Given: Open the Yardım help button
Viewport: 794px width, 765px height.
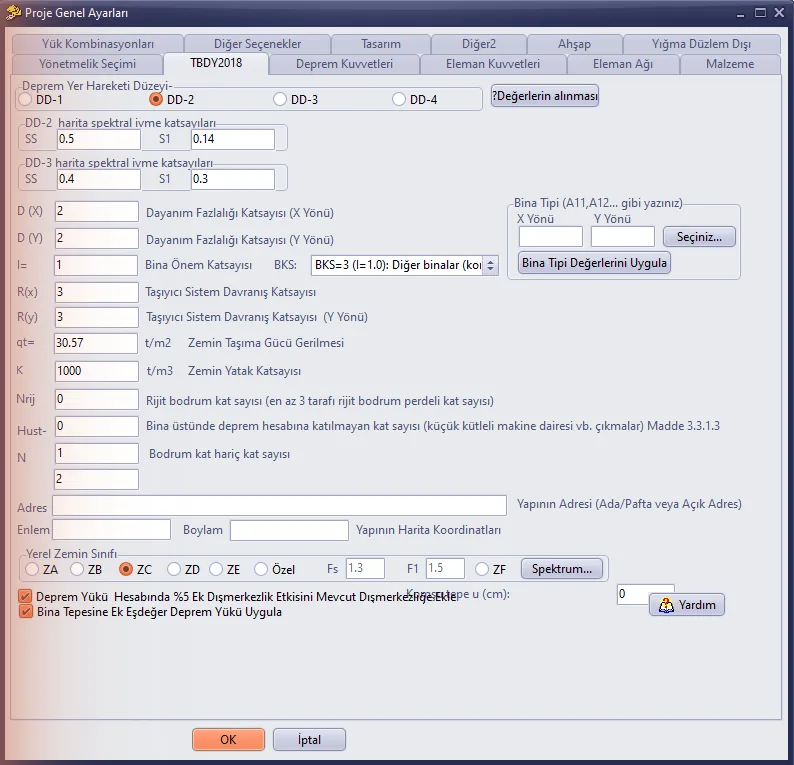Looking at the screenshot, I should pyautogui.click(x=687, y=605).
